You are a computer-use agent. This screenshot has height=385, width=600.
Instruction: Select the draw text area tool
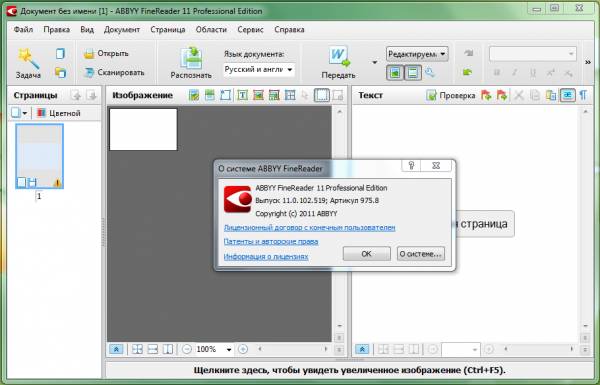coord(242,95)
